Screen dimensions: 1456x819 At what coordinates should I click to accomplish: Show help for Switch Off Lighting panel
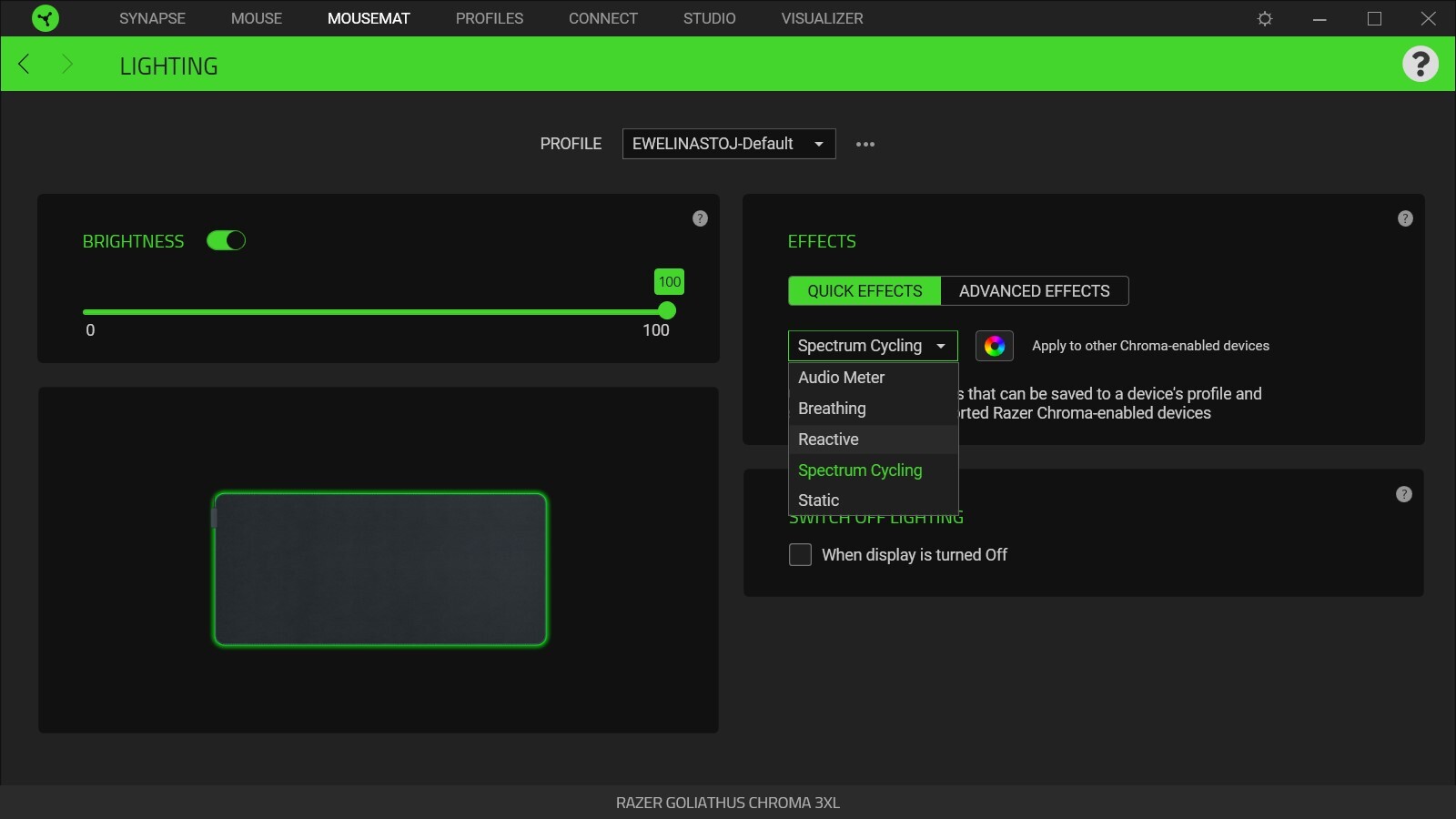(x=1404, y=494)
